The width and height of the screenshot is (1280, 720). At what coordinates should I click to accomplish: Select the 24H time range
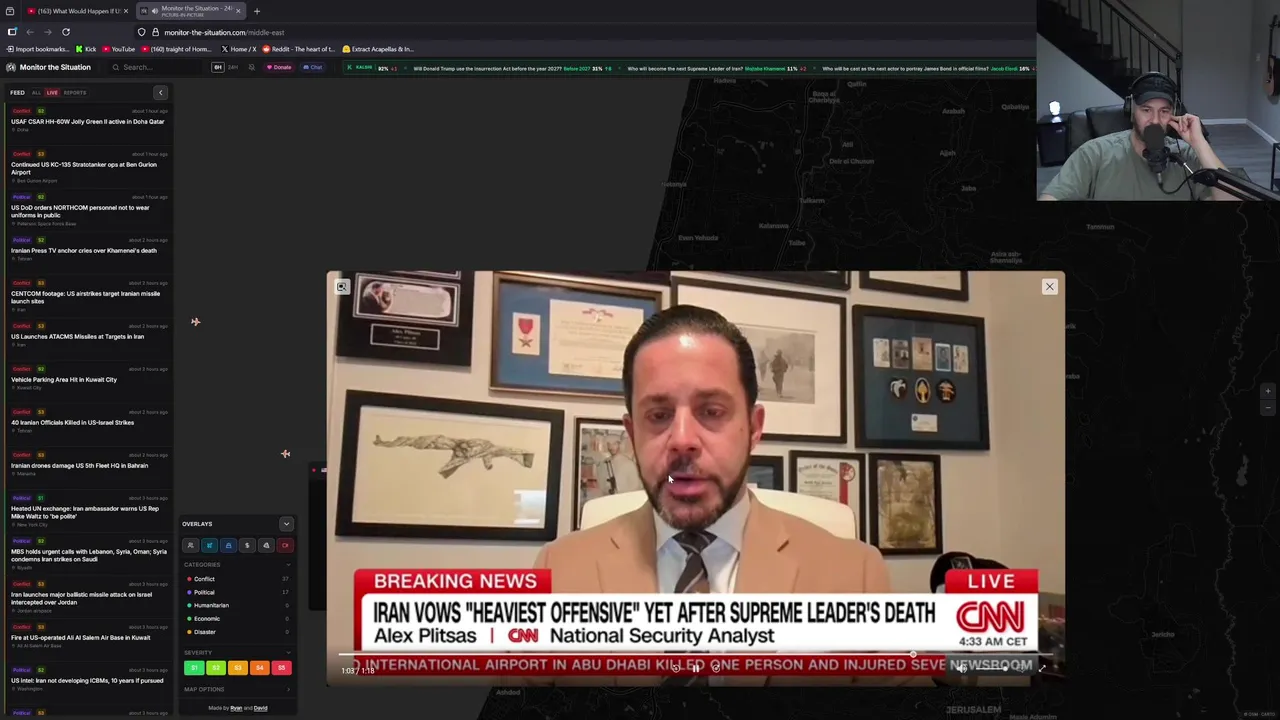coord(233,67)
